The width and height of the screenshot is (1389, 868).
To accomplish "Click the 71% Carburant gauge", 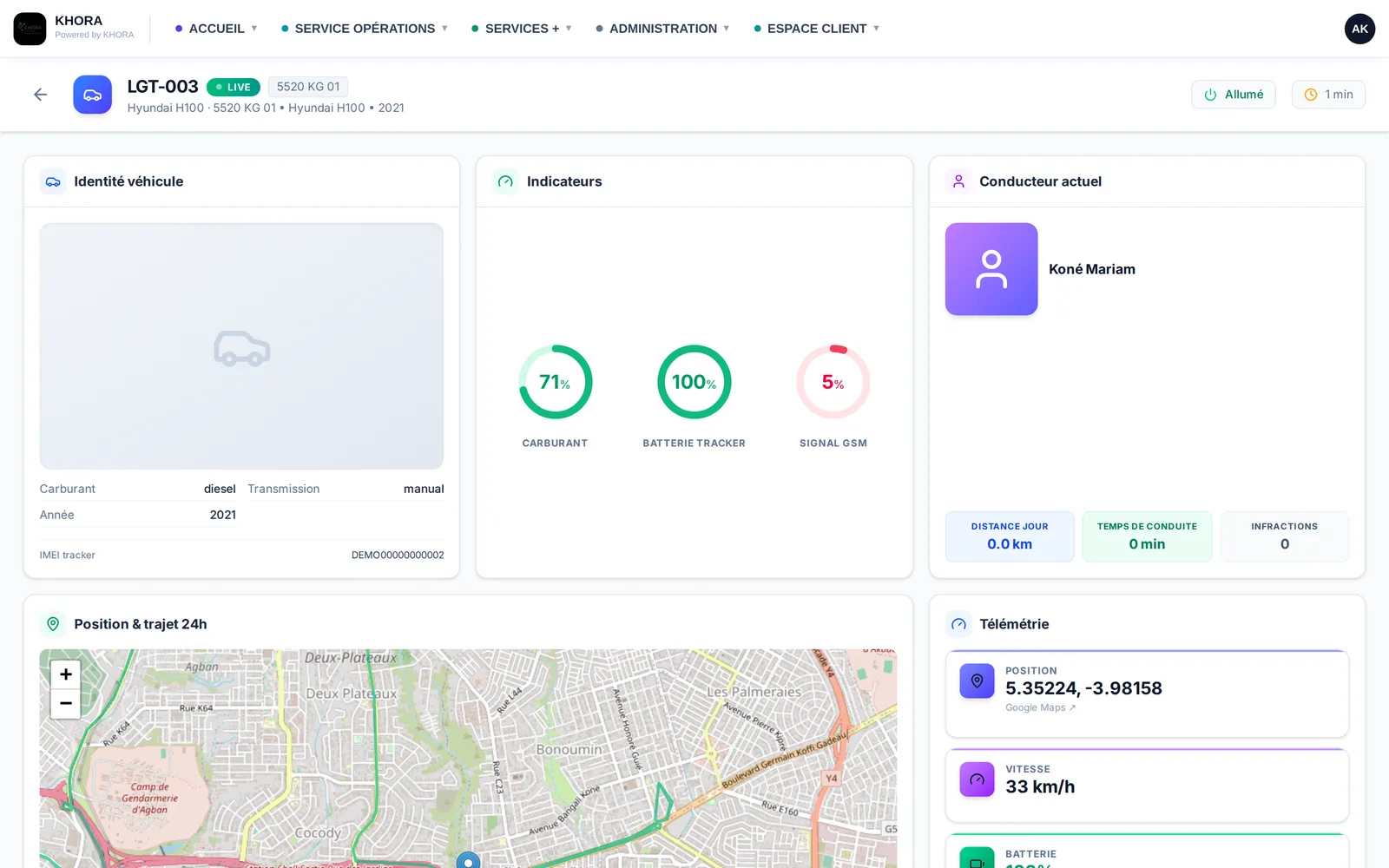I will pyautogui.click(x=556, y=382).
